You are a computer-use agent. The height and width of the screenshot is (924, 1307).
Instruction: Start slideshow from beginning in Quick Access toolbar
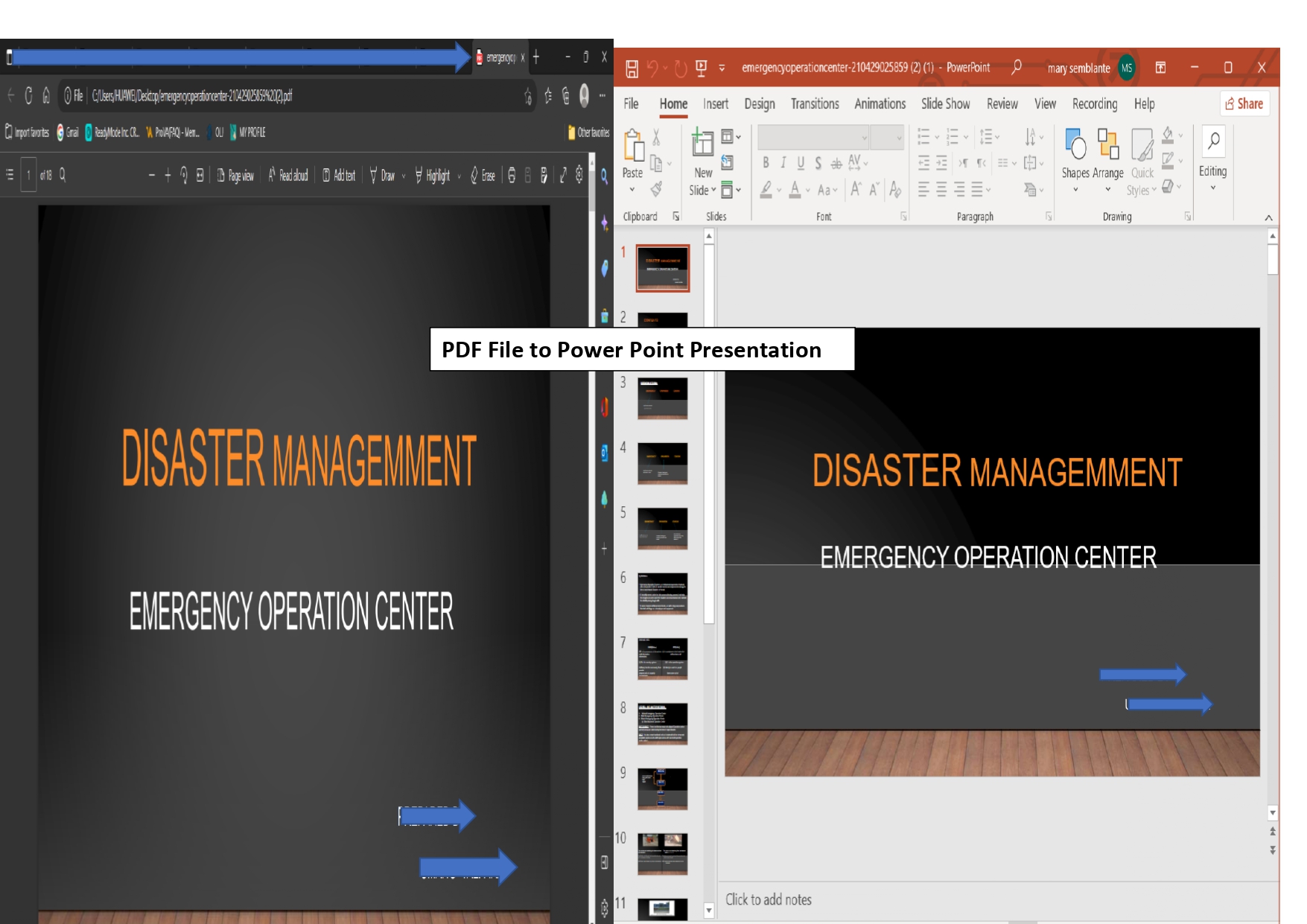tap(701, 68)
